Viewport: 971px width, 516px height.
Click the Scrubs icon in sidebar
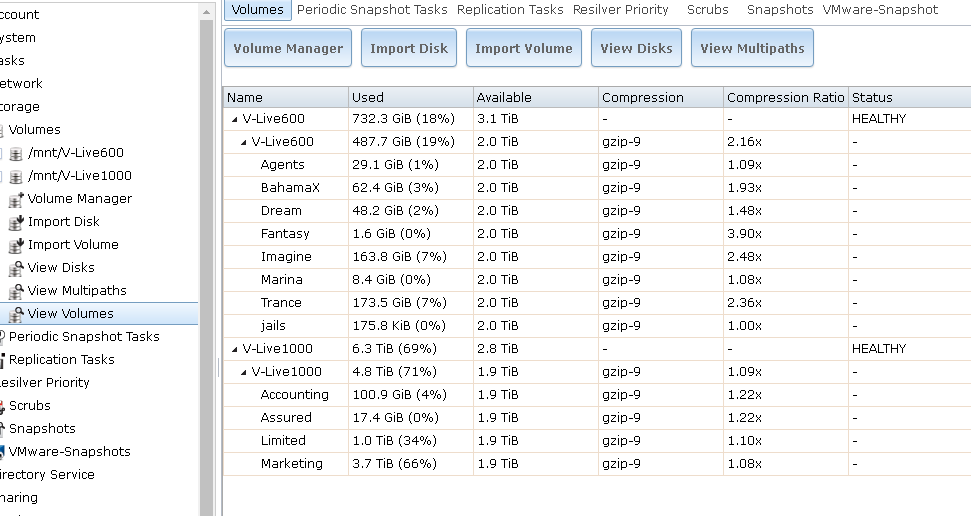coord(3,406)
